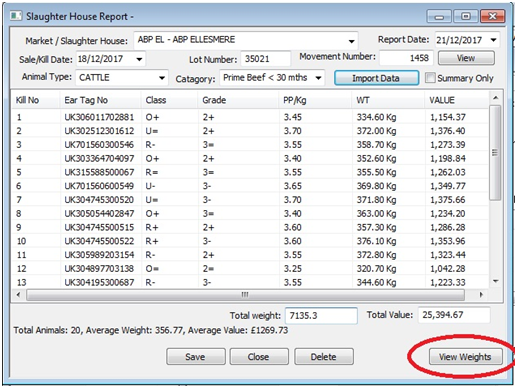Click the weight 376.10 Kg
Image resolution: width=517 pixels, height=388 pixels.
point(376,241)
